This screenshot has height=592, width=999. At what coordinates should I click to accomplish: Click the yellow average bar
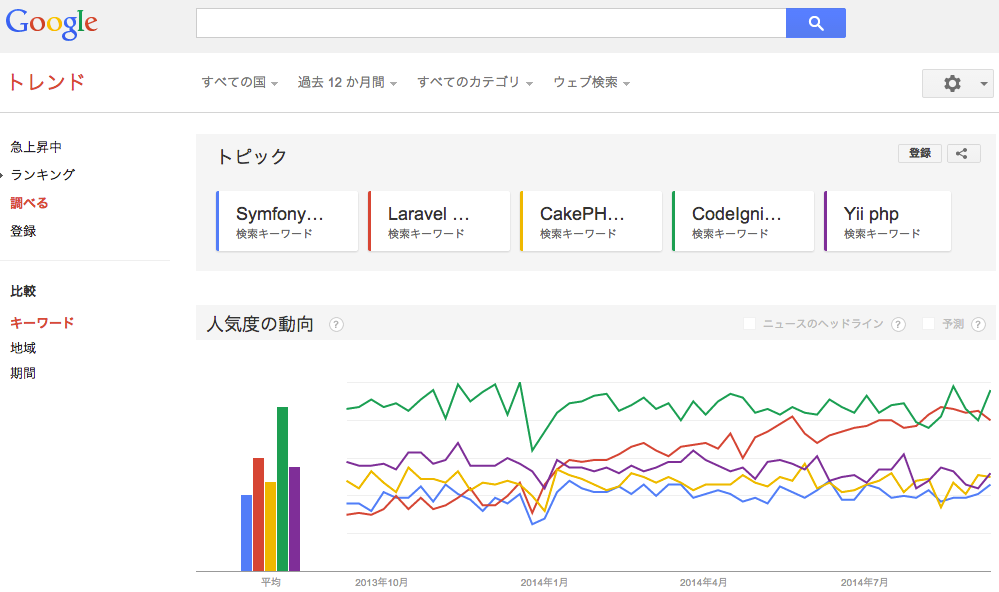[271, 526]
